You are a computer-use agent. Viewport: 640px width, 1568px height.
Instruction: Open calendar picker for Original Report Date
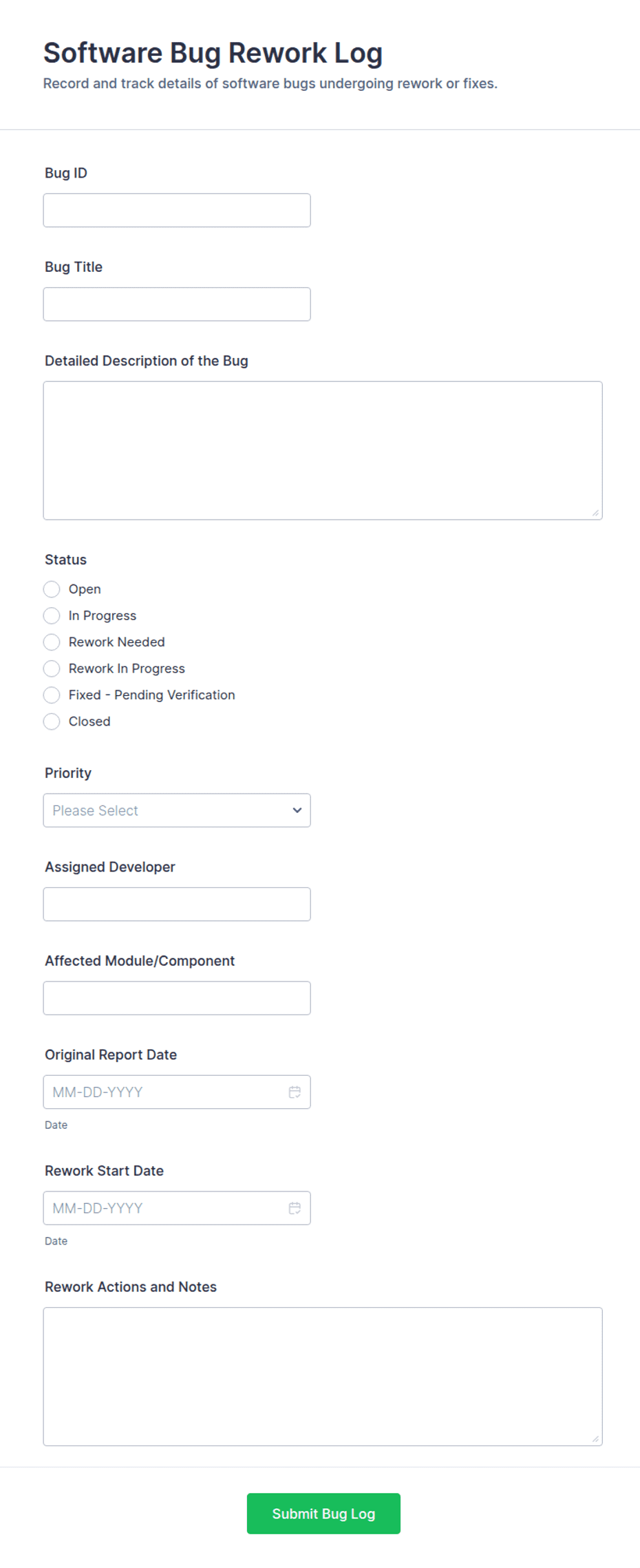click(x=295, y=1092)
